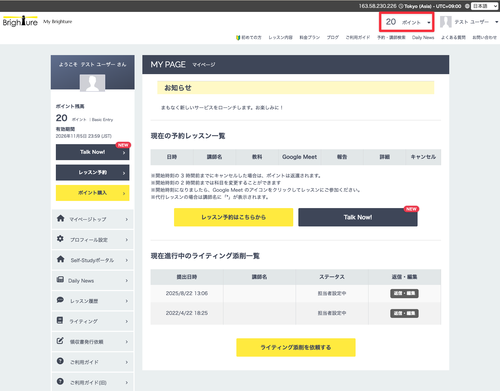This screenshot has height=391, width=500.
Task: Click the user avatar thumbnail in the sidebar
Action: coord(93,82)
